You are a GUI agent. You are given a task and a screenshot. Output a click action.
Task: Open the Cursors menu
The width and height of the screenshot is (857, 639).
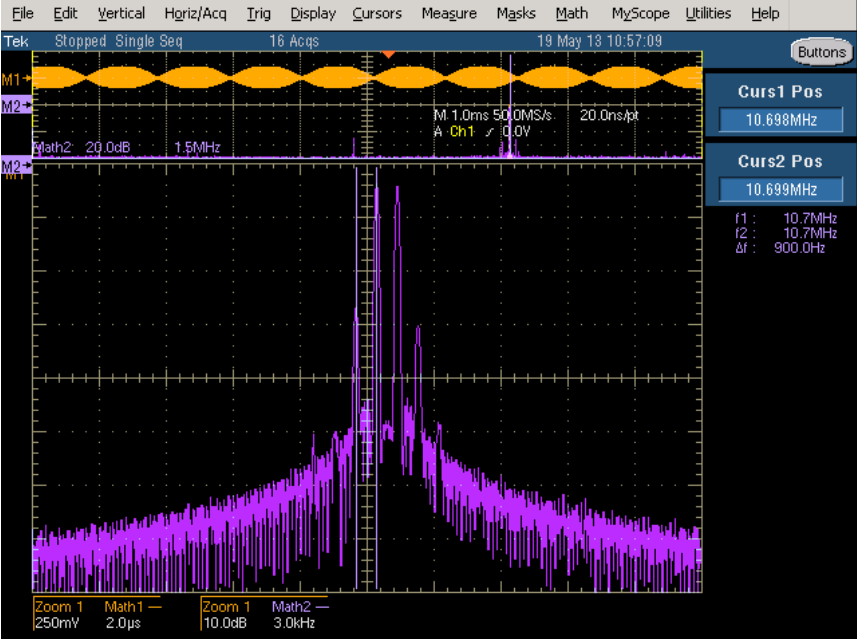(377, 13)
